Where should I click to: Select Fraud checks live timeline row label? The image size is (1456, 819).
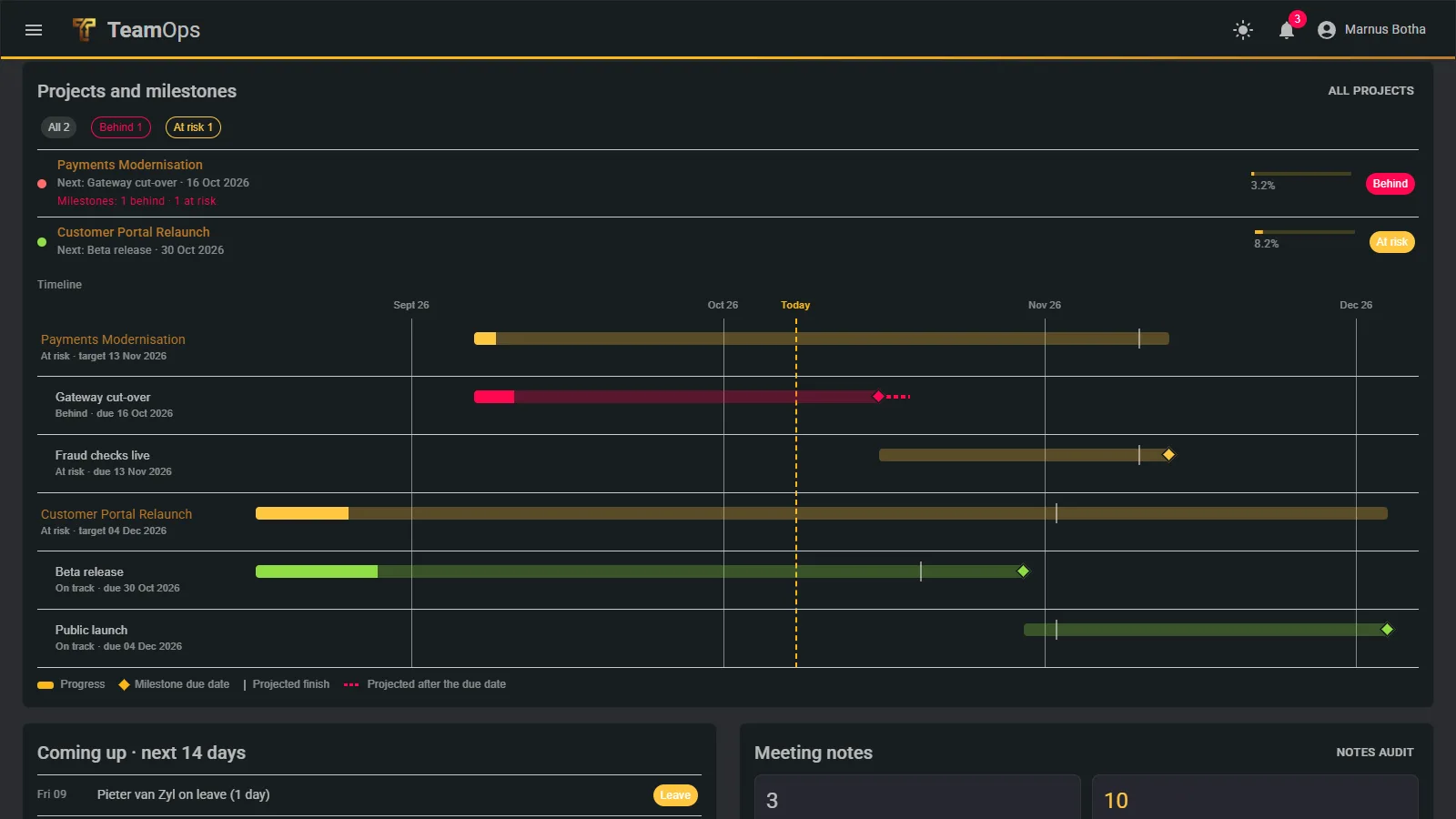[103, 456]
